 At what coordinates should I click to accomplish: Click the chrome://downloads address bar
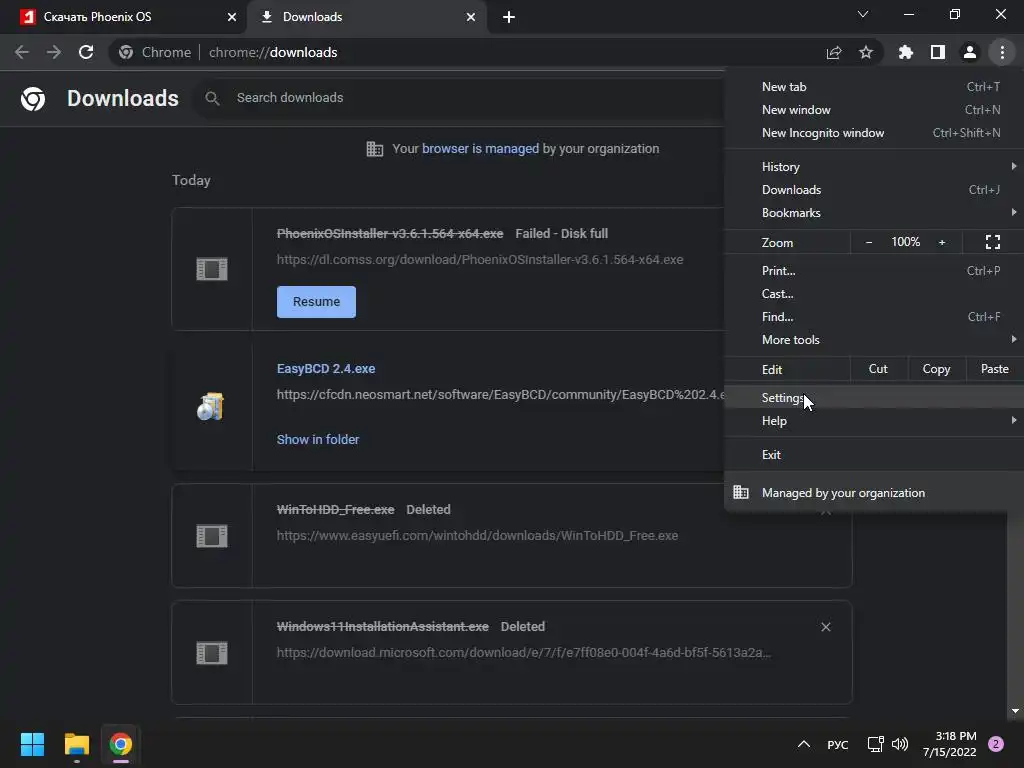pos(496,52)
